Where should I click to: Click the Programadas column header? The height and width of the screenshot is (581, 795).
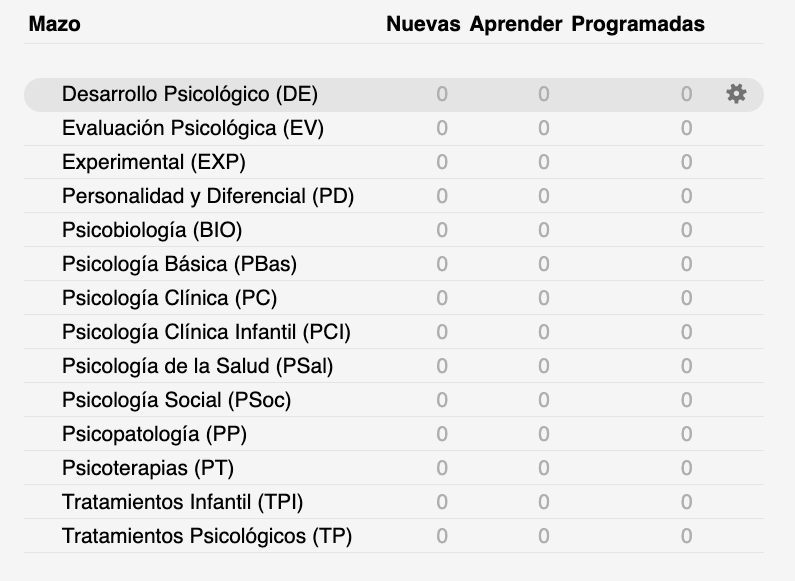[638, 24]
